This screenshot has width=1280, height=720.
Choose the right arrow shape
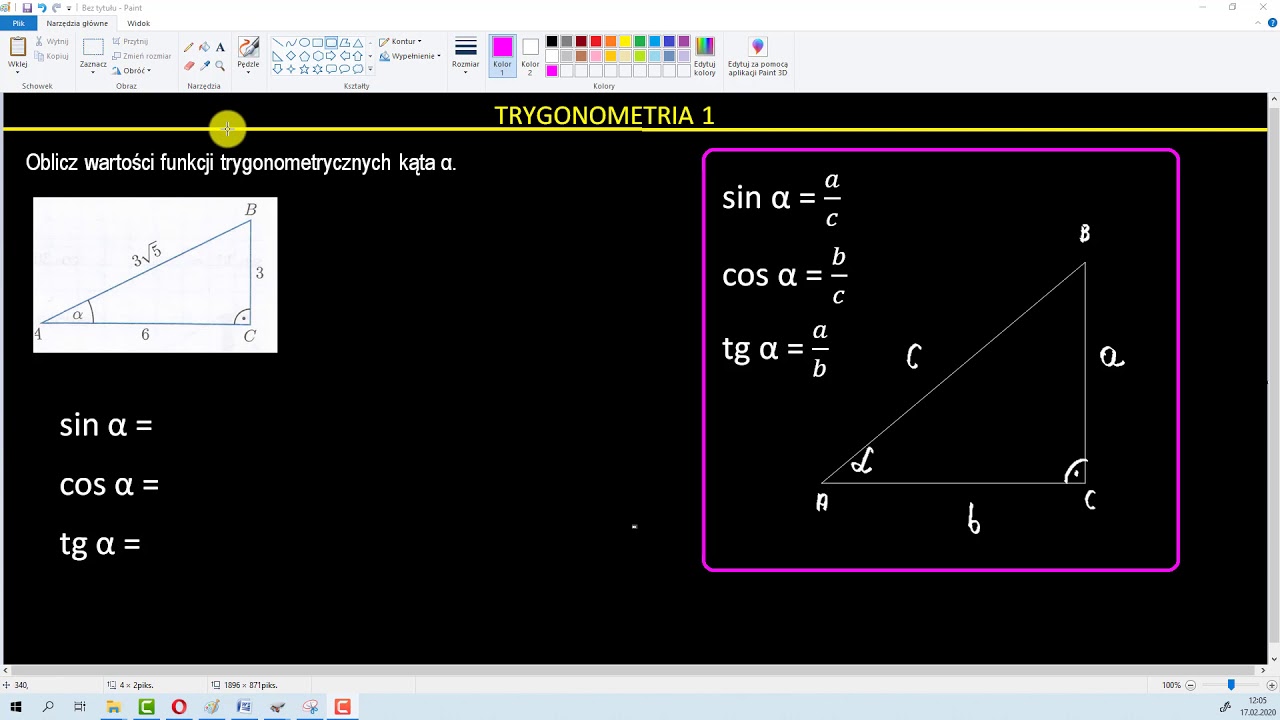pos(331,56)
